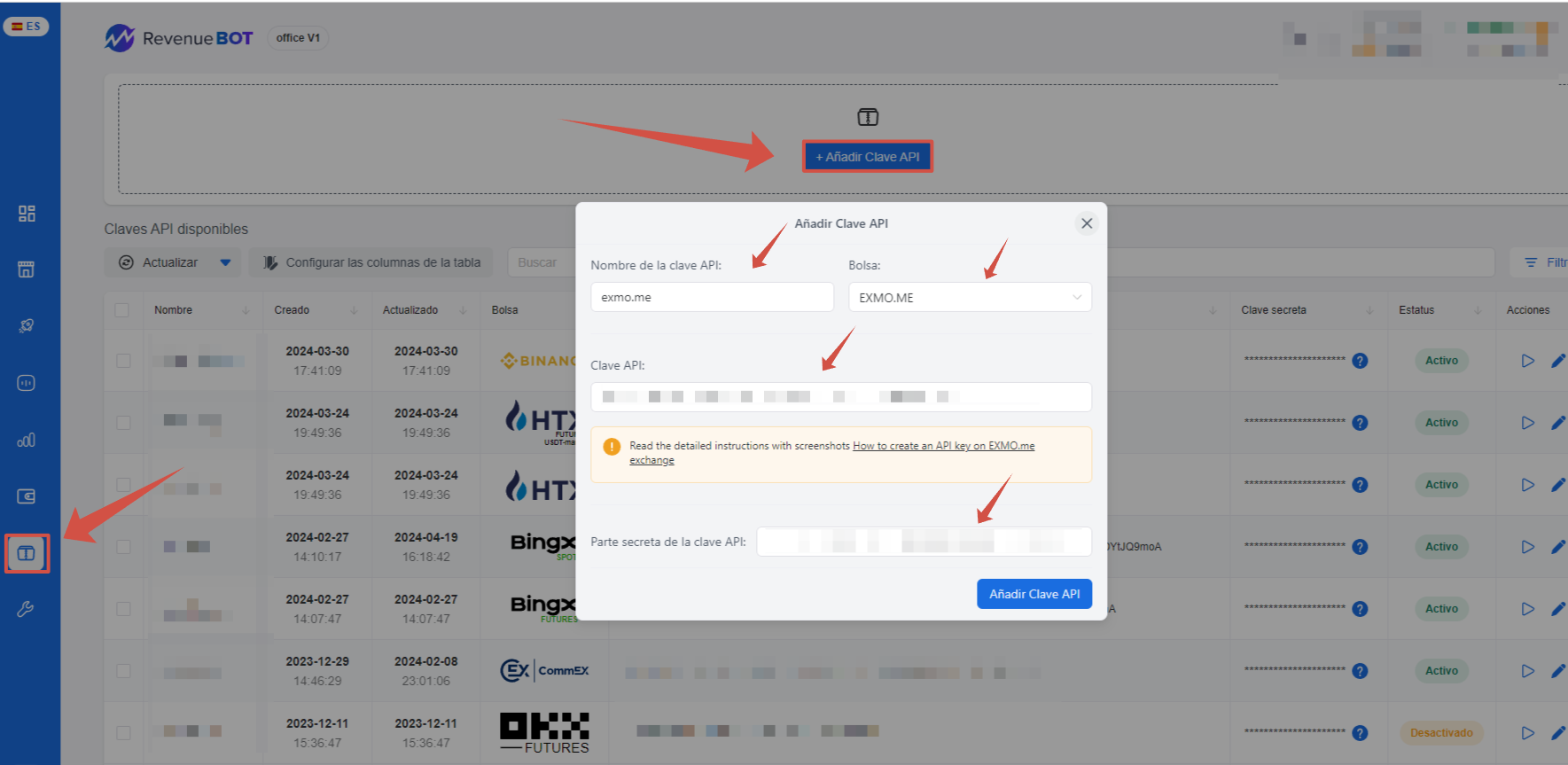The height and width of the screenshot is (765, 1568).
Task: Sort by the Actualizado column arrow
Action: [463, 310]
